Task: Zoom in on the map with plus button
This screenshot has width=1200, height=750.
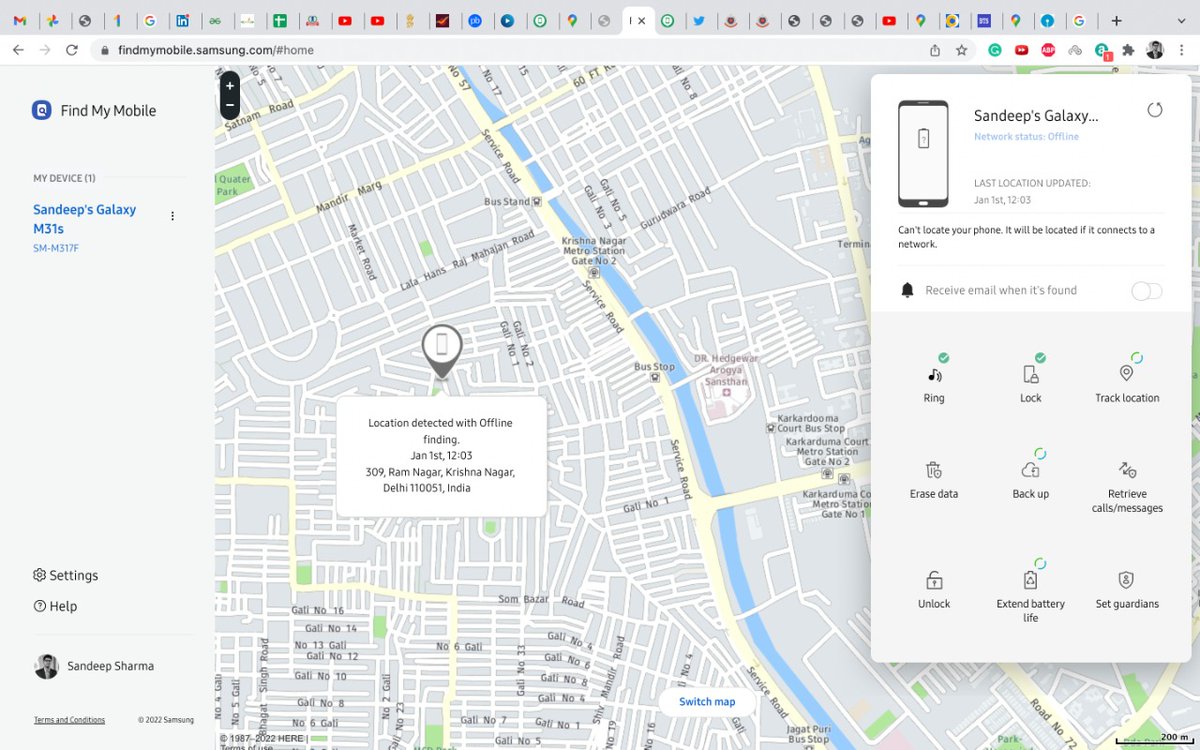Action: click(230, 86)
